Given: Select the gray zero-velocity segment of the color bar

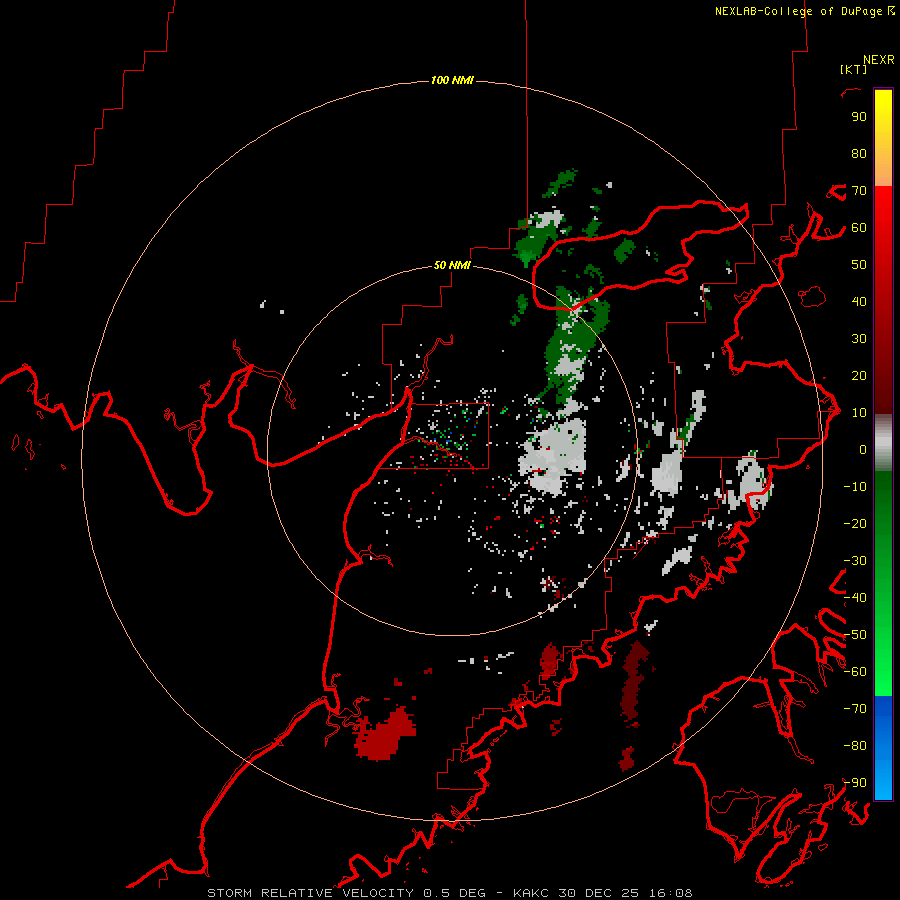Looking at the screenshot, I should (x=883, y=443).
